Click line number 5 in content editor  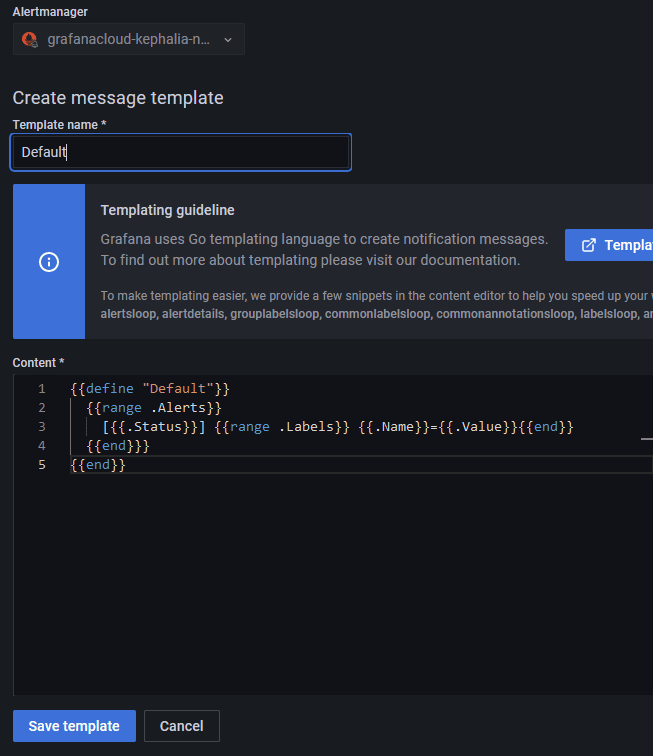pyautogui.click(x=41, y=465)
